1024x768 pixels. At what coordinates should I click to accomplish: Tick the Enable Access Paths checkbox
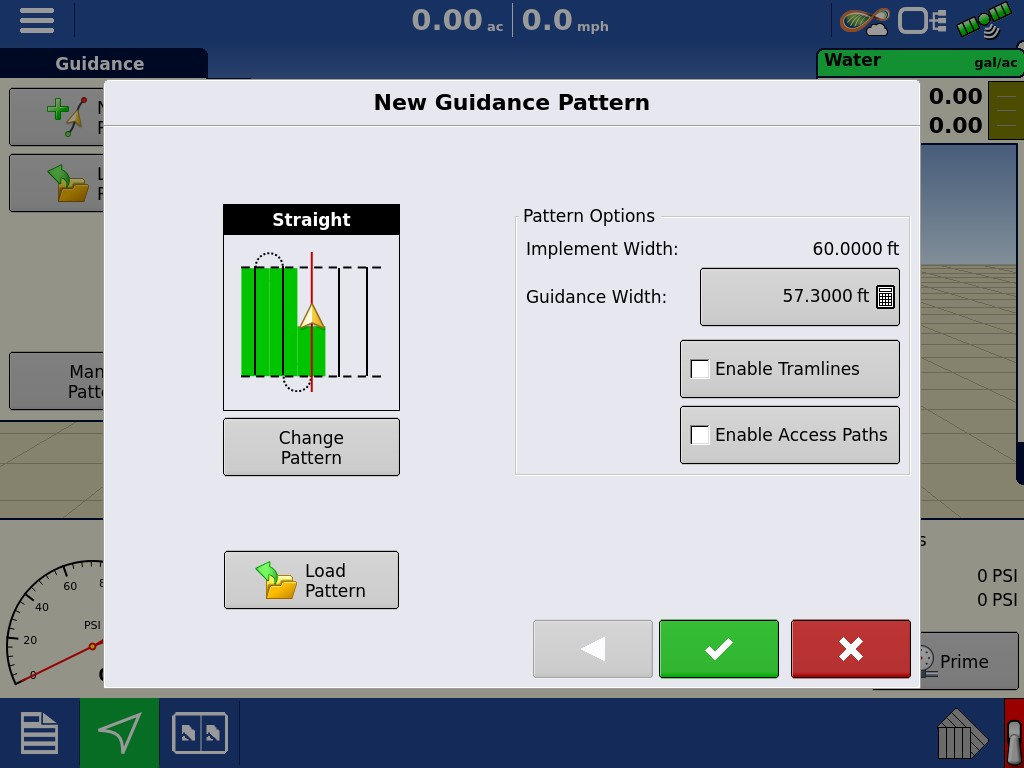[x=700, y=435]
